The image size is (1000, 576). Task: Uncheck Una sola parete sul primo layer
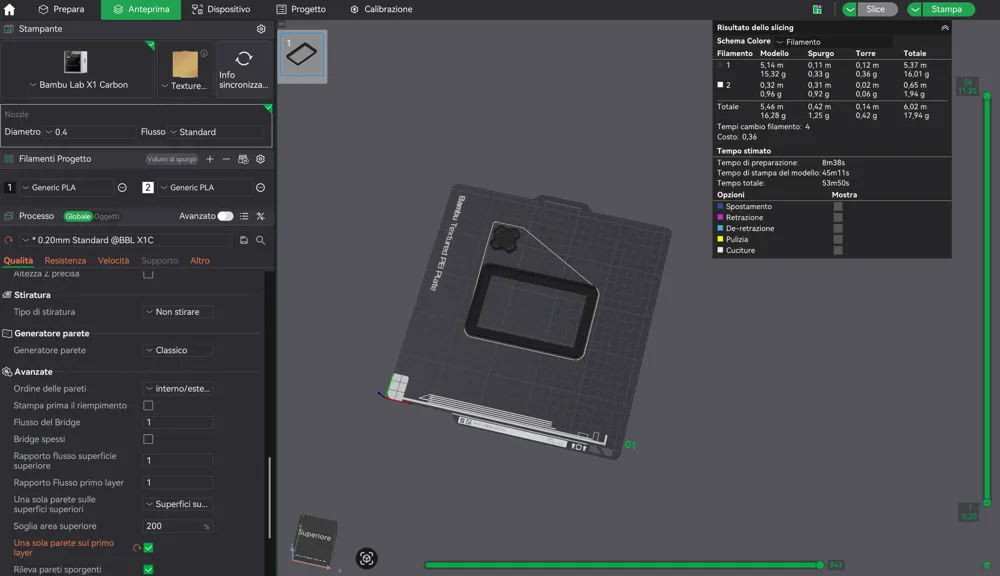pyautogui.click(x=148, y=547)
